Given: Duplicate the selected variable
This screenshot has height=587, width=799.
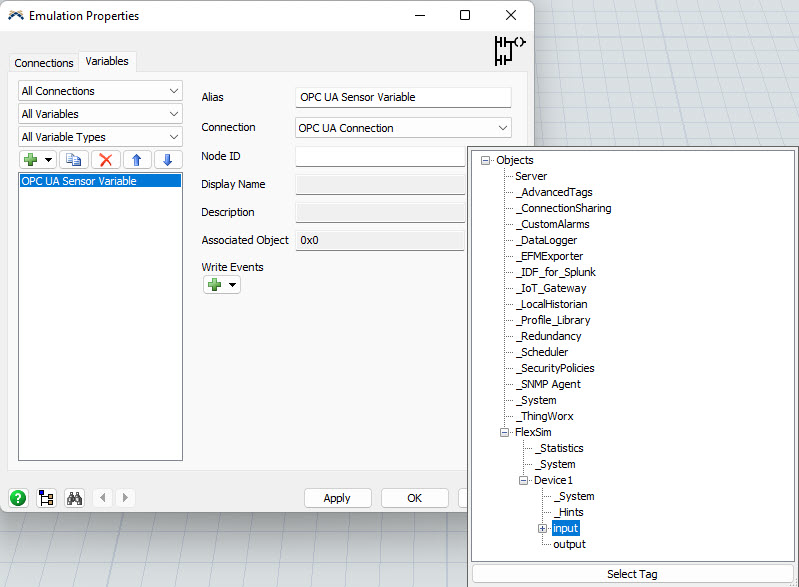Looking at the screenshot, I should pyautogui.click(x=73, y=160).
